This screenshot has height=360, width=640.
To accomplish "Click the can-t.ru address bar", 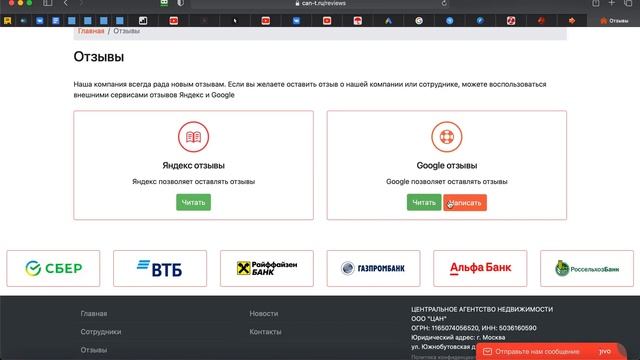I will pos(320,4).
